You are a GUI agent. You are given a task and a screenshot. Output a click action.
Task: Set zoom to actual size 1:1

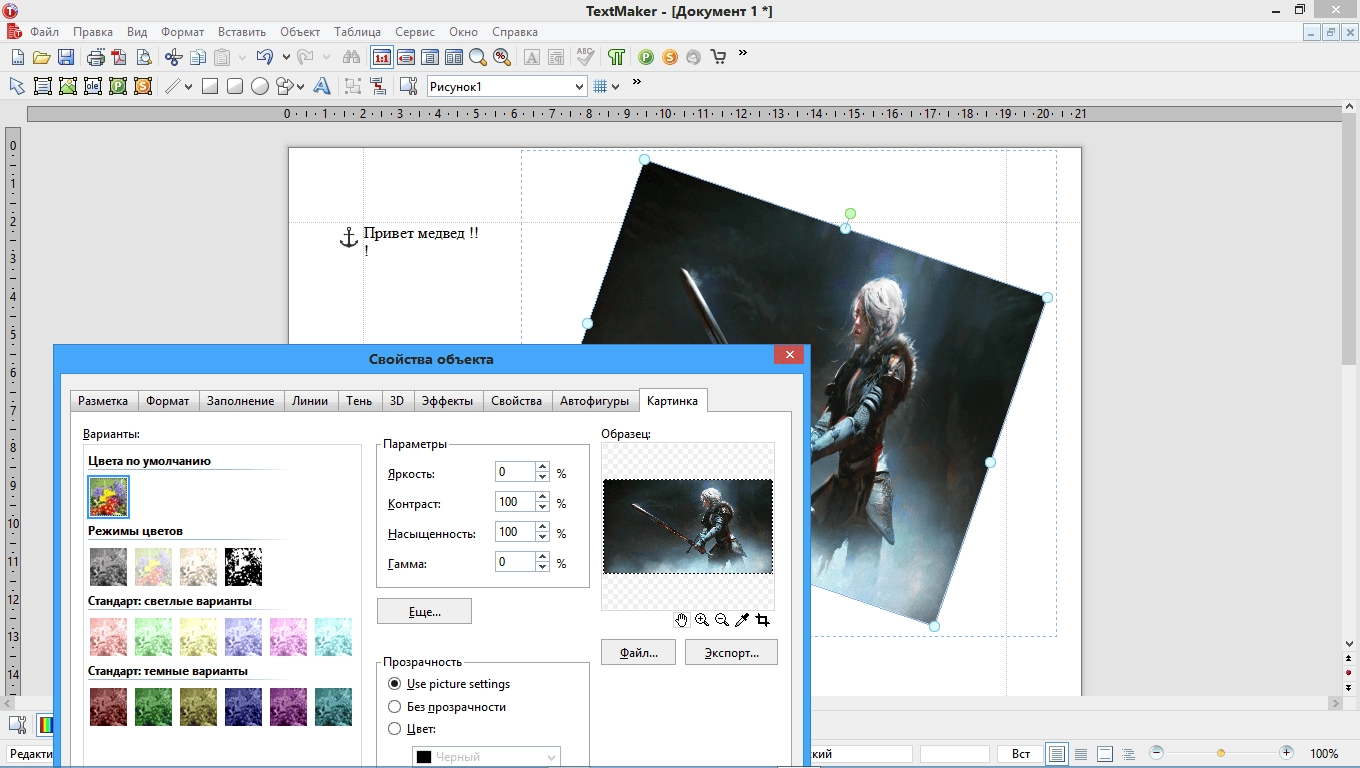[381, 57]
